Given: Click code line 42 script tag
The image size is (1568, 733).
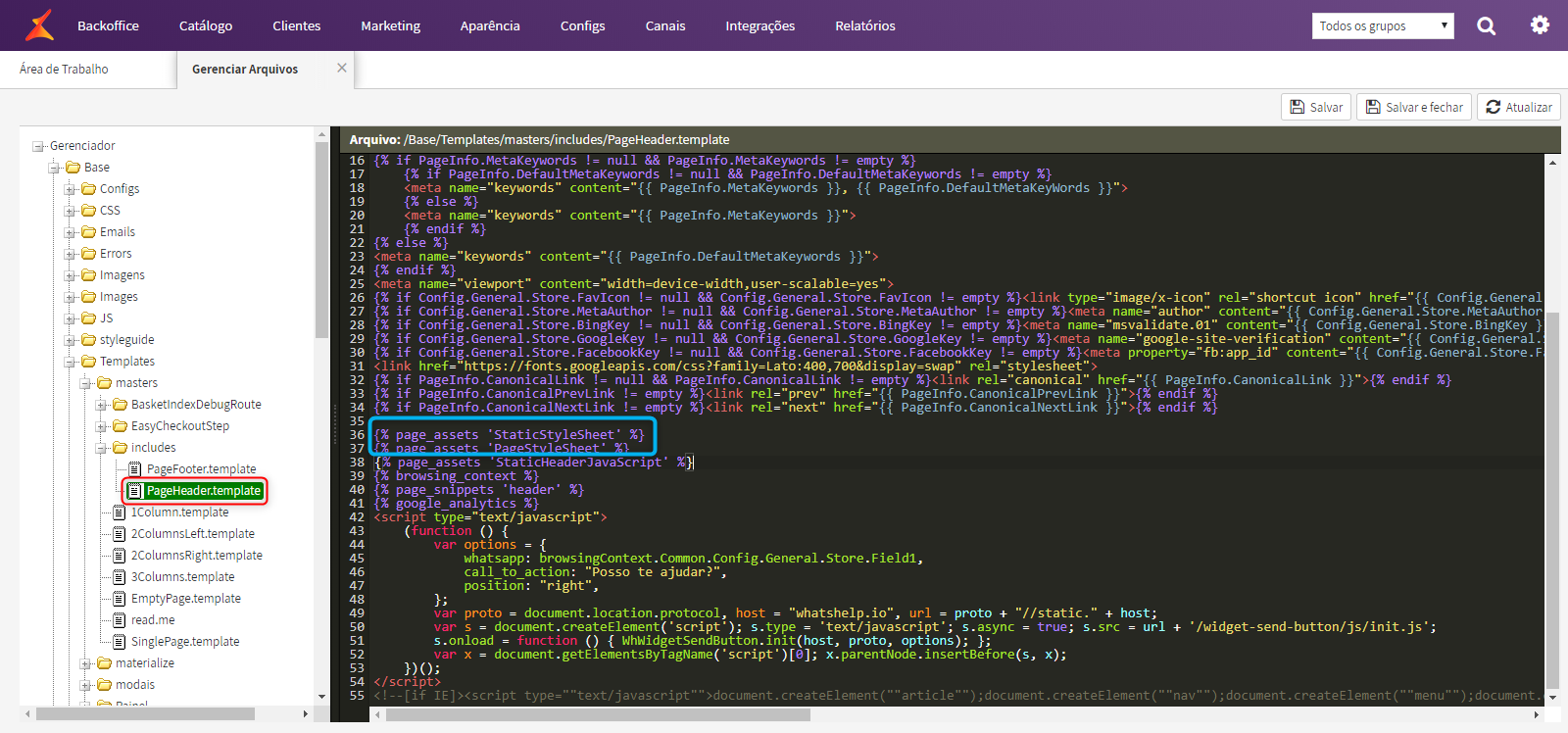Looking at the screenshot, I should (x=490, y=516).
